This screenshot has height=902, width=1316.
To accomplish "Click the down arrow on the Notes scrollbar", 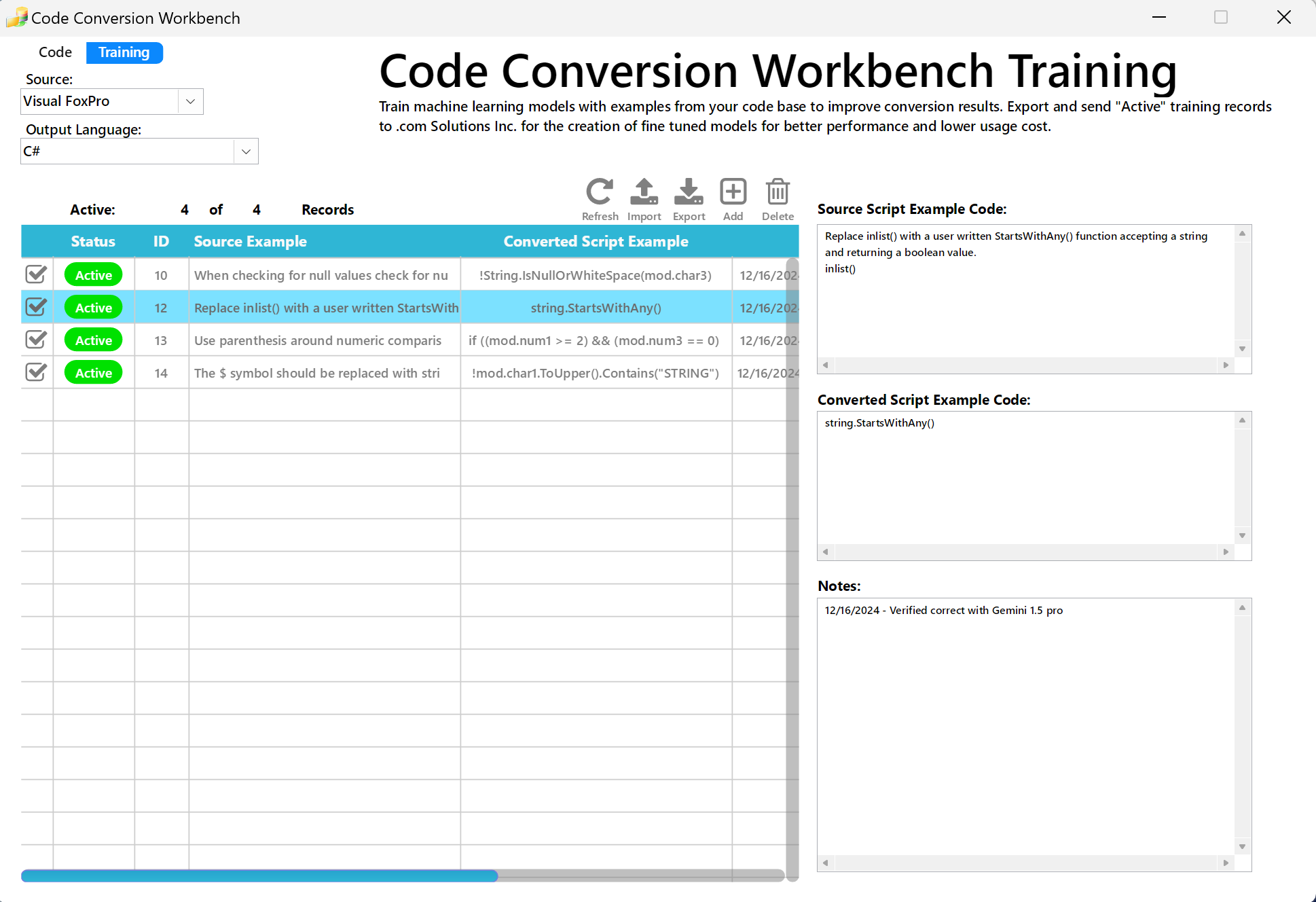I will [x=1242, y=846].
